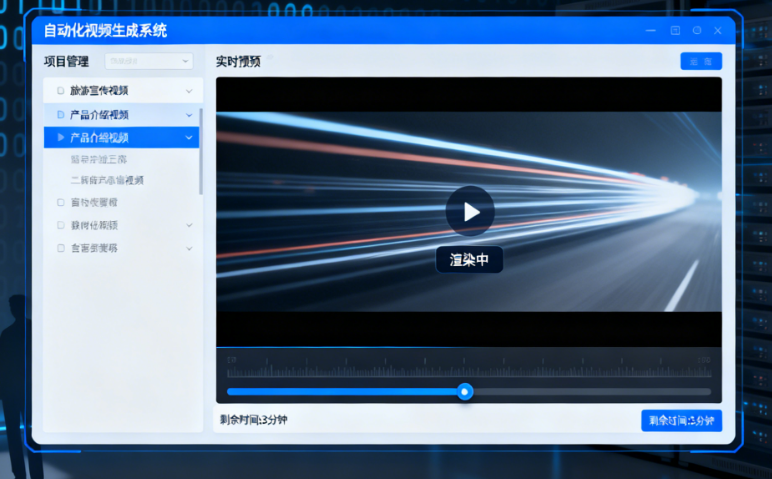The height and width of the screenshot is (479, 772).
Task: Expand the chevron on the second-to-last project row
Action: pos(189,225)
